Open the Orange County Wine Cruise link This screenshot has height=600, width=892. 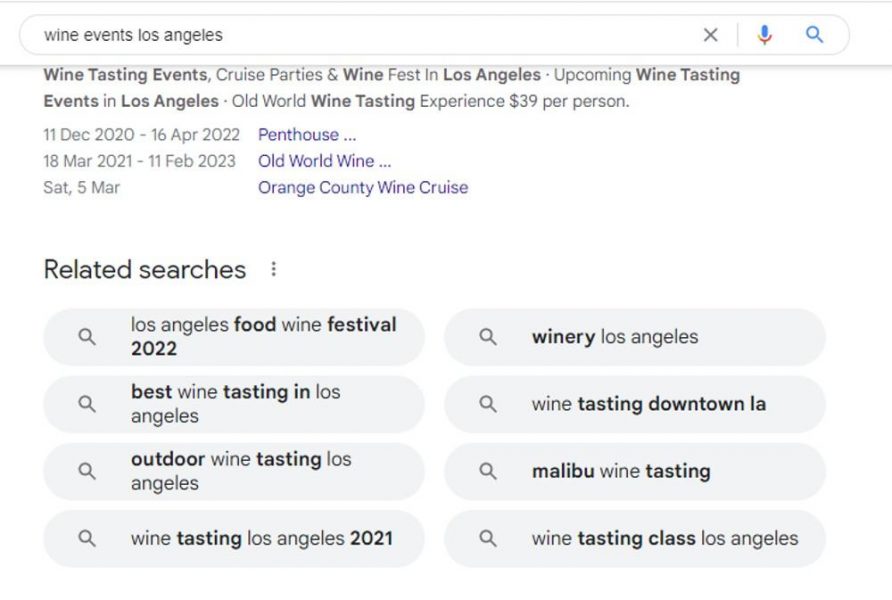(363, 188)
